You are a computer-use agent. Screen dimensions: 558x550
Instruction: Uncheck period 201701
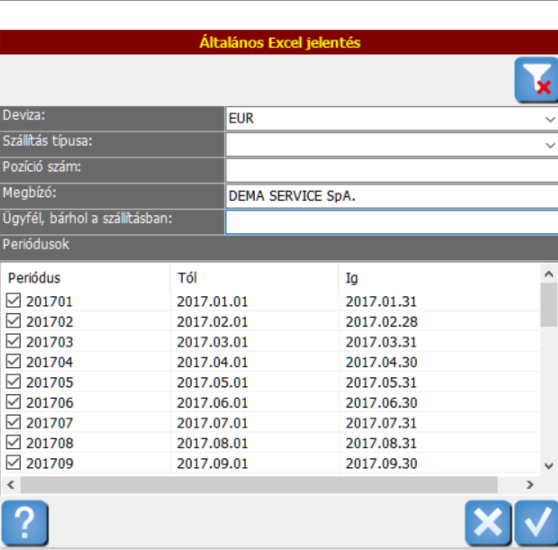click(14, 301)
